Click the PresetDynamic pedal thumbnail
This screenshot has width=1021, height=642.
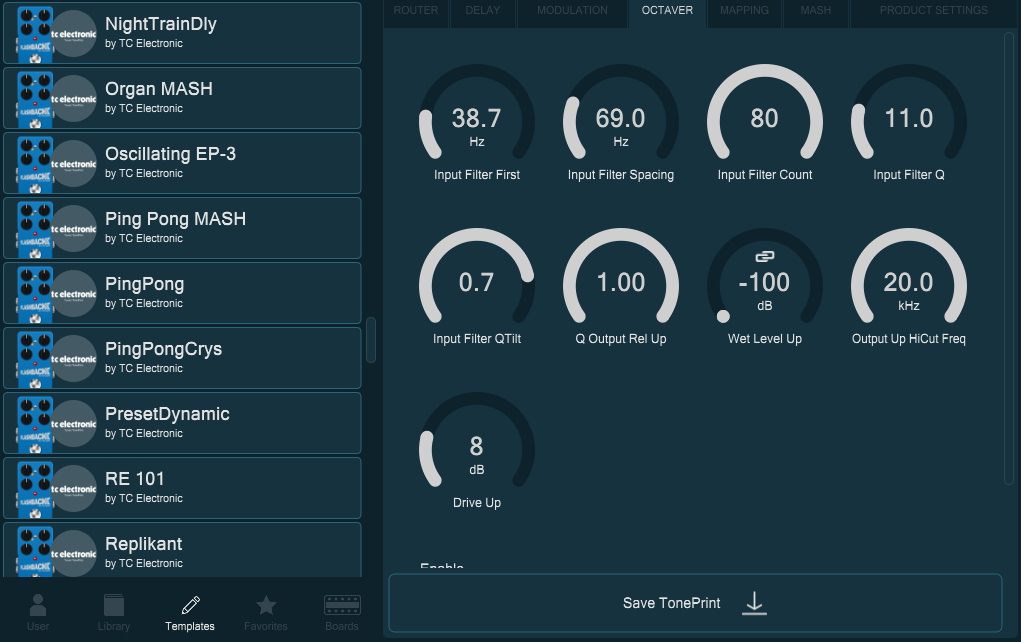(x=35, y=424)
